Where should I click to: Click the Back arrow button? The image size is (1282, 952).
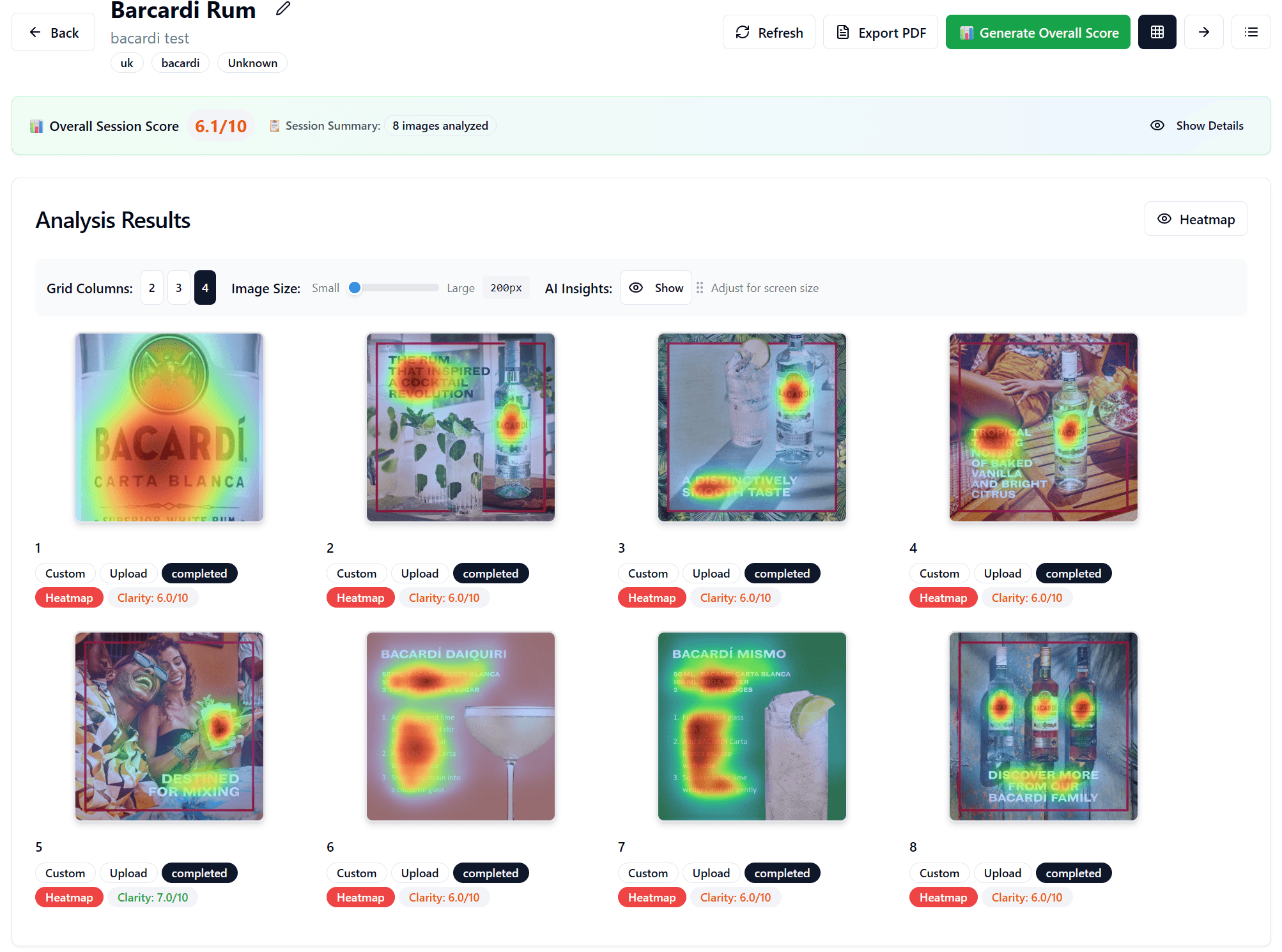[x=54, y=33]
